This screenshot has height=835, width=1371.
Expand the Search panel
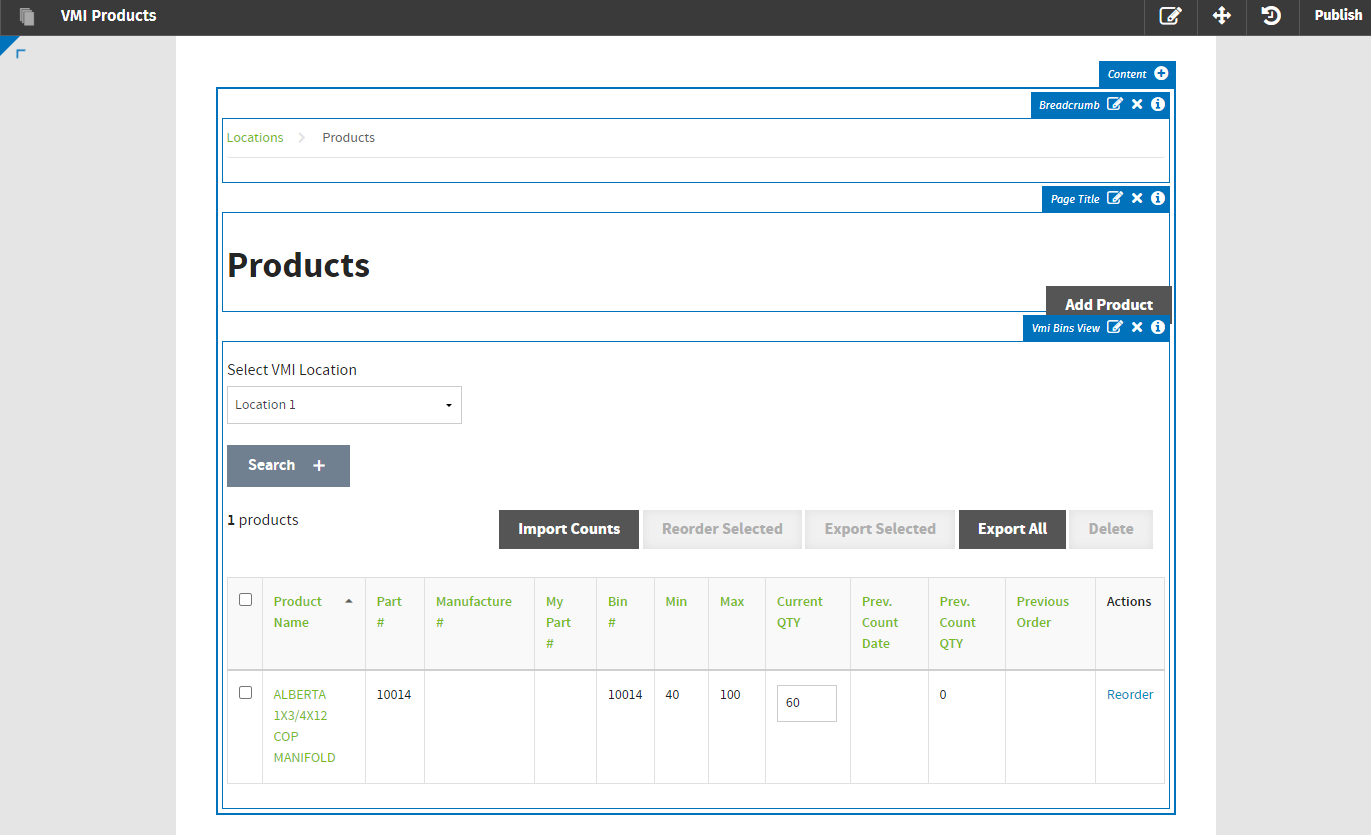pyautogui.click(x=288, y=465)
